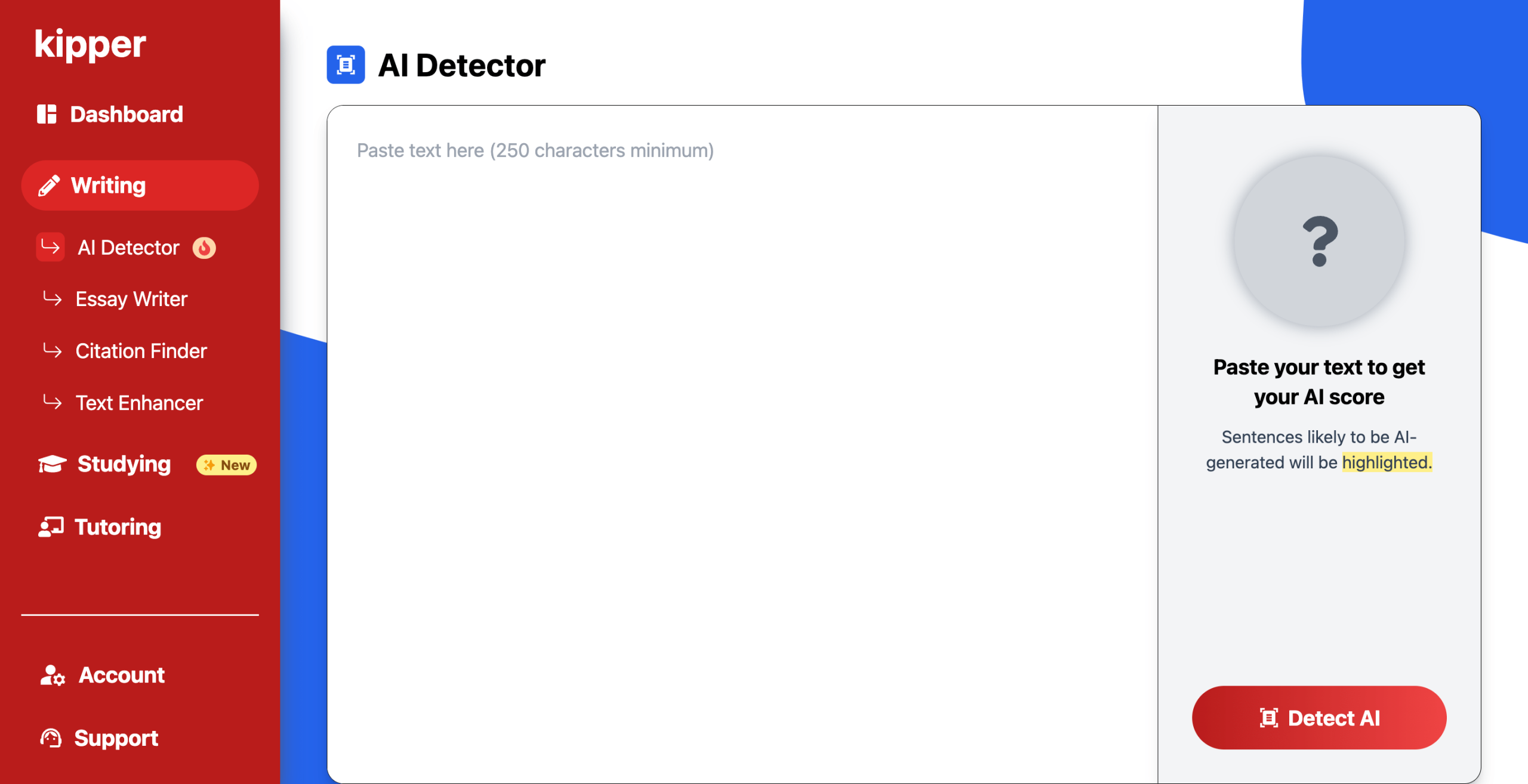Select AI Detector in the sidebar
Image resolution: width=1528 pixels, height=784 pixels.
(128, 248)
